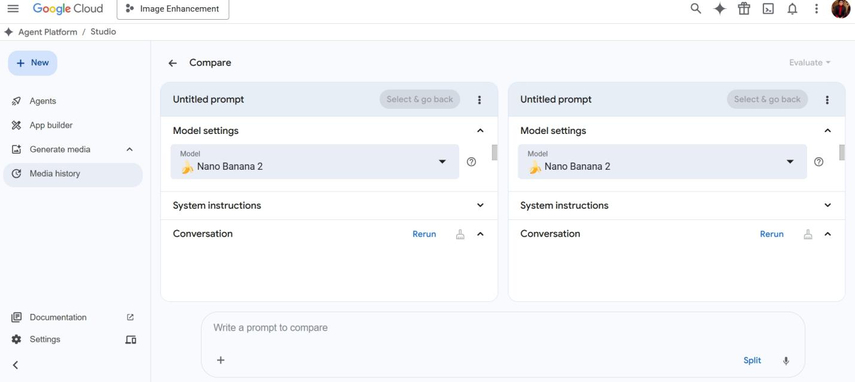Focus the Write a prompt to compare field
This screenshot has width=855, height=382.
[x=503, y=328]
